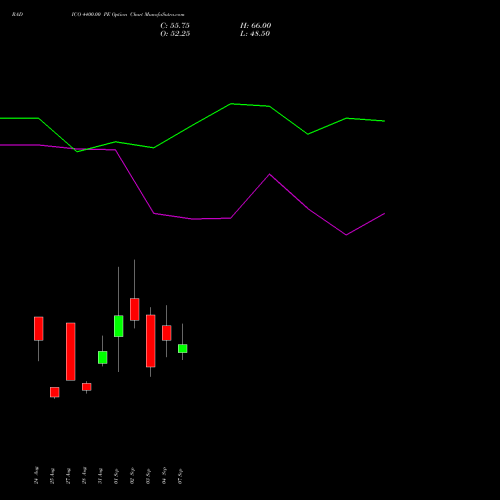Click the '04 Sep' date label
Image resolution: width=500 pixels, height=500 pixels.
[x=164, y=476]
